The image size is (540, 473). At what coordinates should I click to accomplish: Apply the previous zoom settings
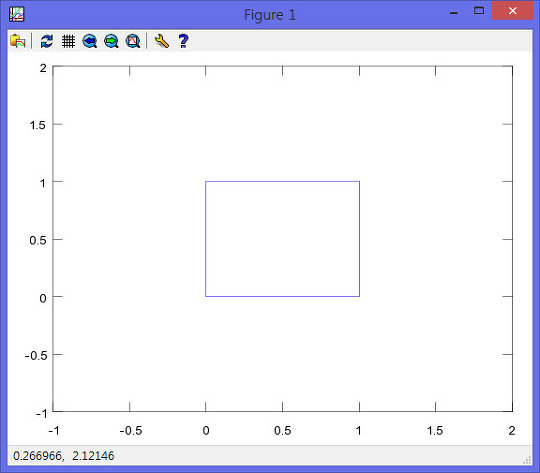click(x=90, y=41)
